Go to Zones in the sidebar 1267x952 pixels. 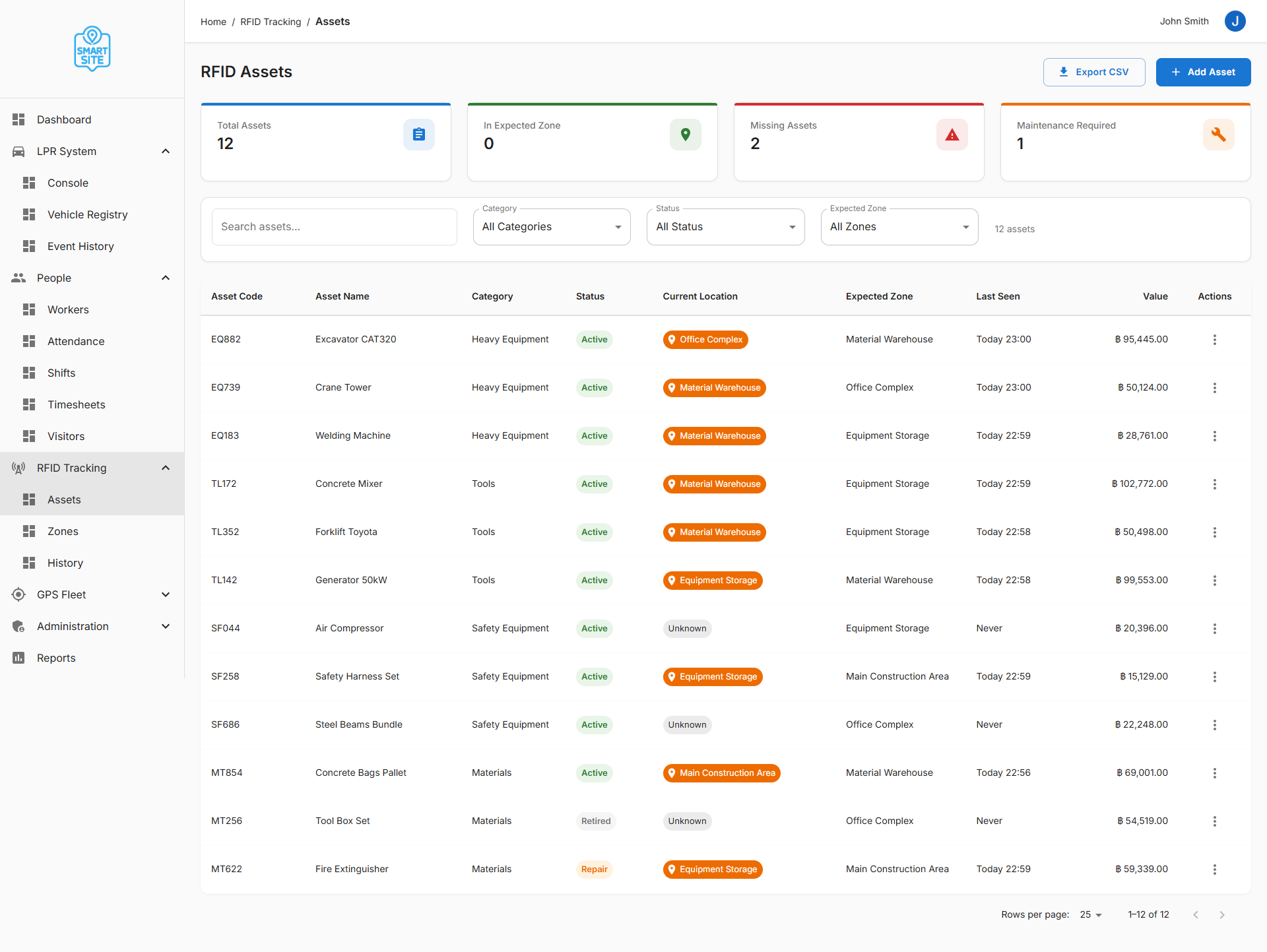point(63,531)
